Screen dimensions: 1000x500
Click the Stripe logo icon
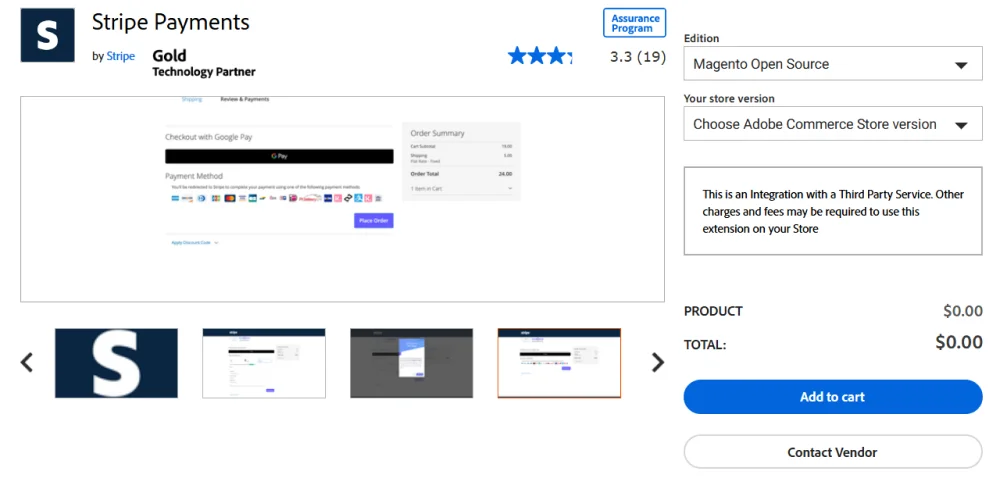click(48, 35)
